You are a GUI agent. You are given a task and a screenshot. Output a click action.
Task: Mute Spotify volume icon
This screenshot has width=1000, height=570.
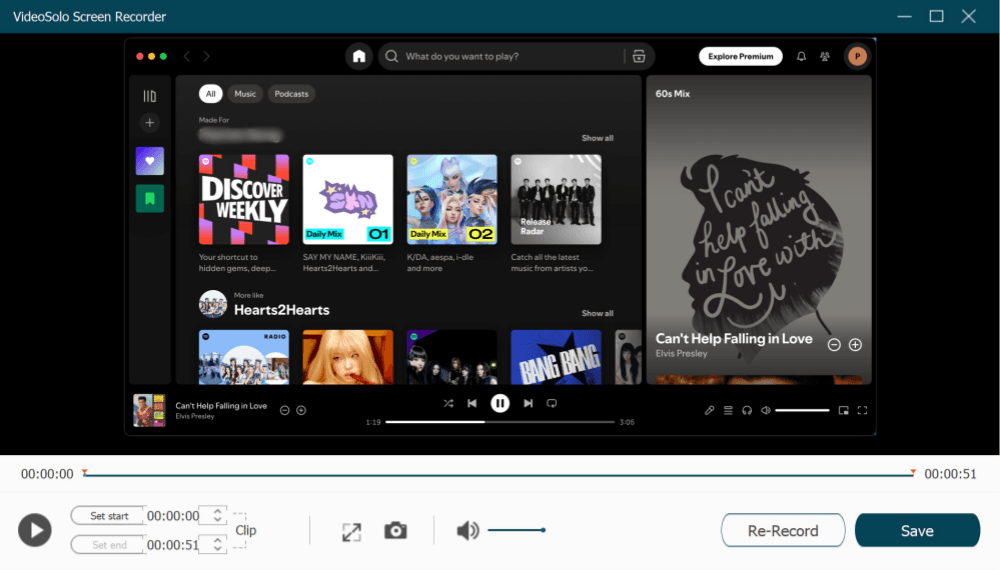click(x=765, y=411)
